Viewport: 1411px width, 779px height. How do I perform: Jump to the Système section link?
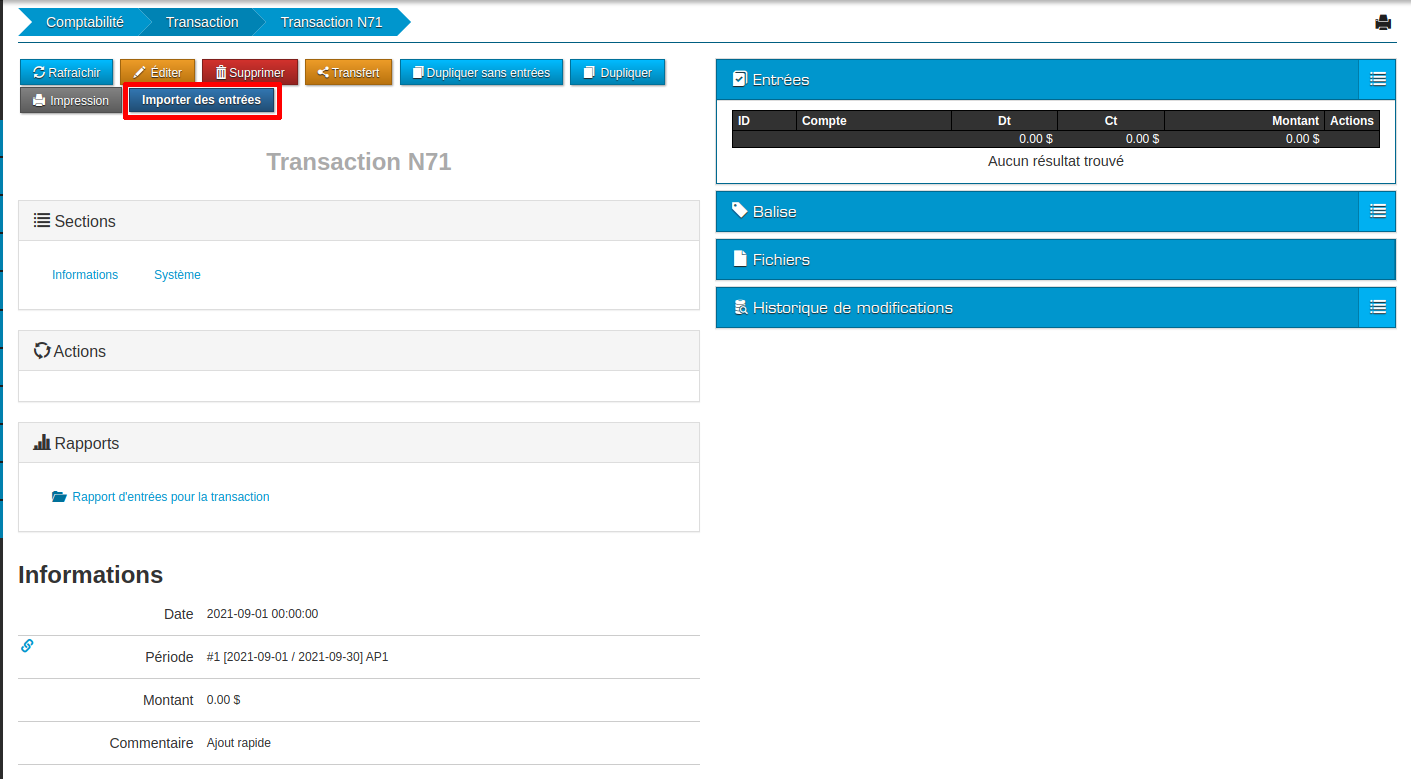[x=177, y=275]
